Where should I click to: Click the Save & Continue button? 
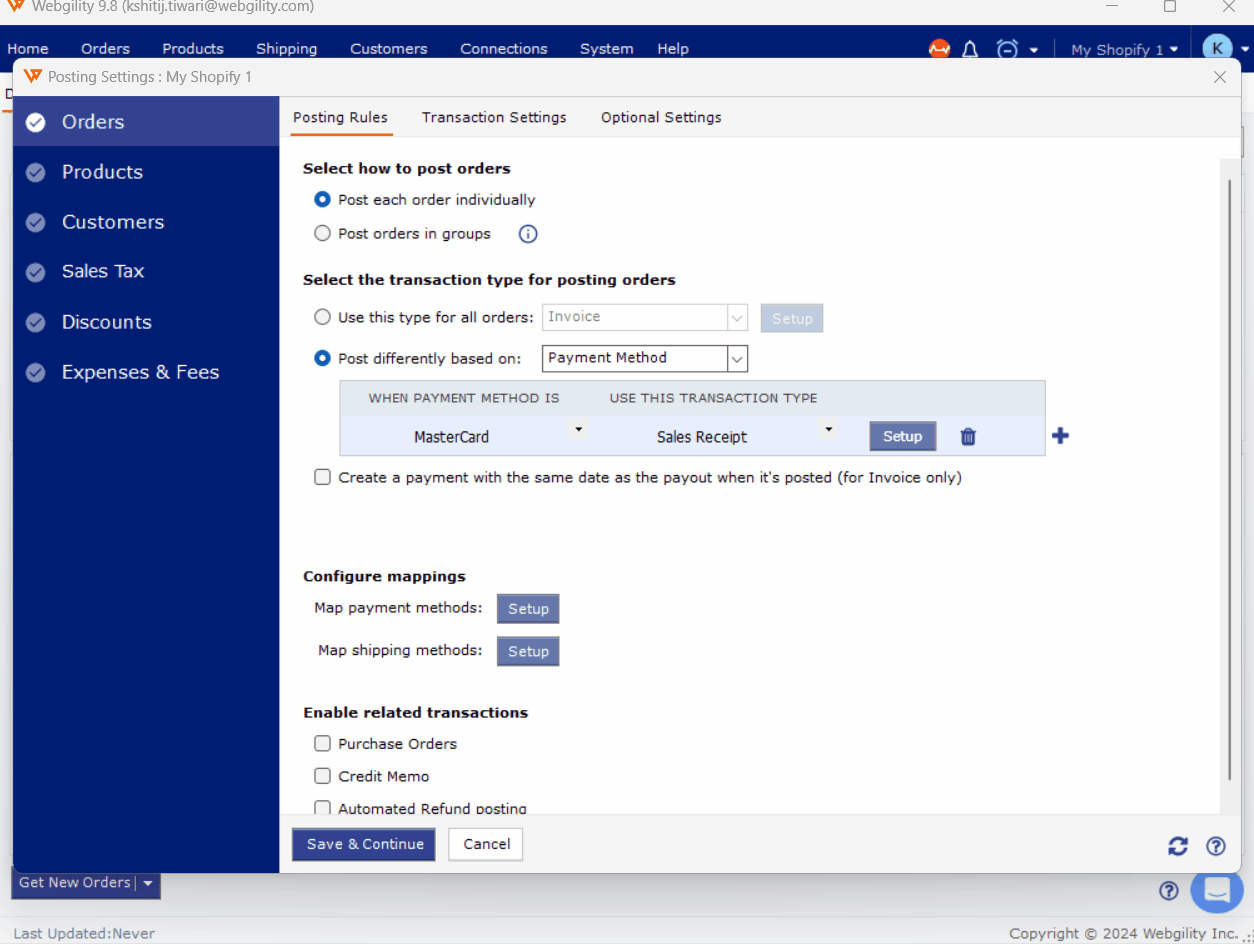click(x=364, y=844)
